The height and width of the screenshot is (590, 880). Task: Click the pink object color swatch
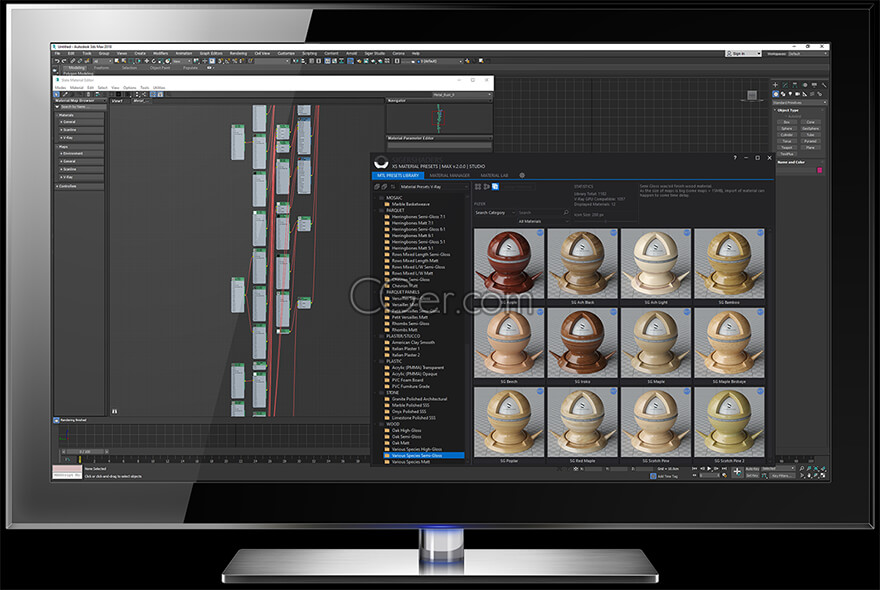(821, 171)
